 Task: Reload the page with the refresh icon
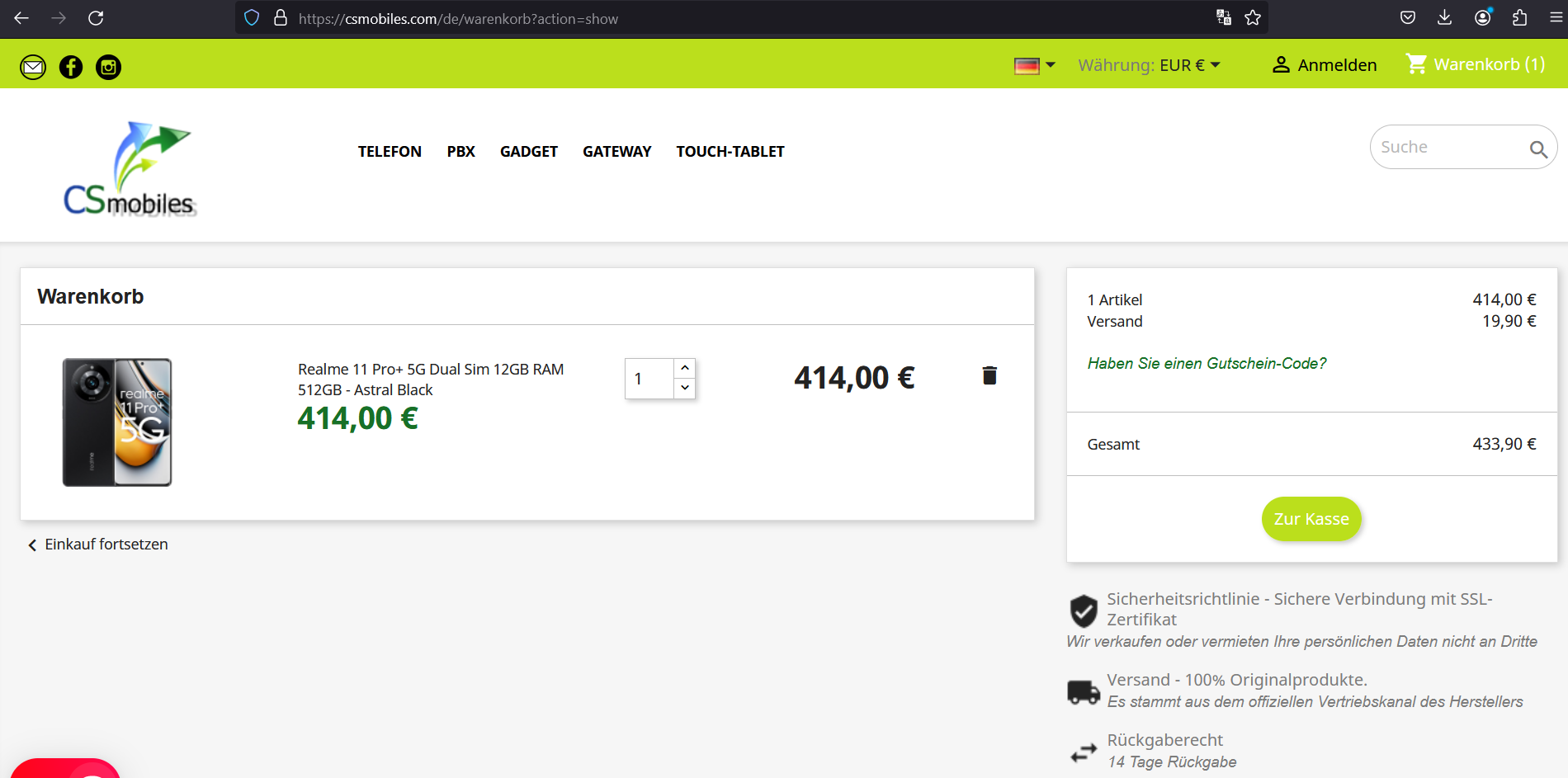point(96,18)
